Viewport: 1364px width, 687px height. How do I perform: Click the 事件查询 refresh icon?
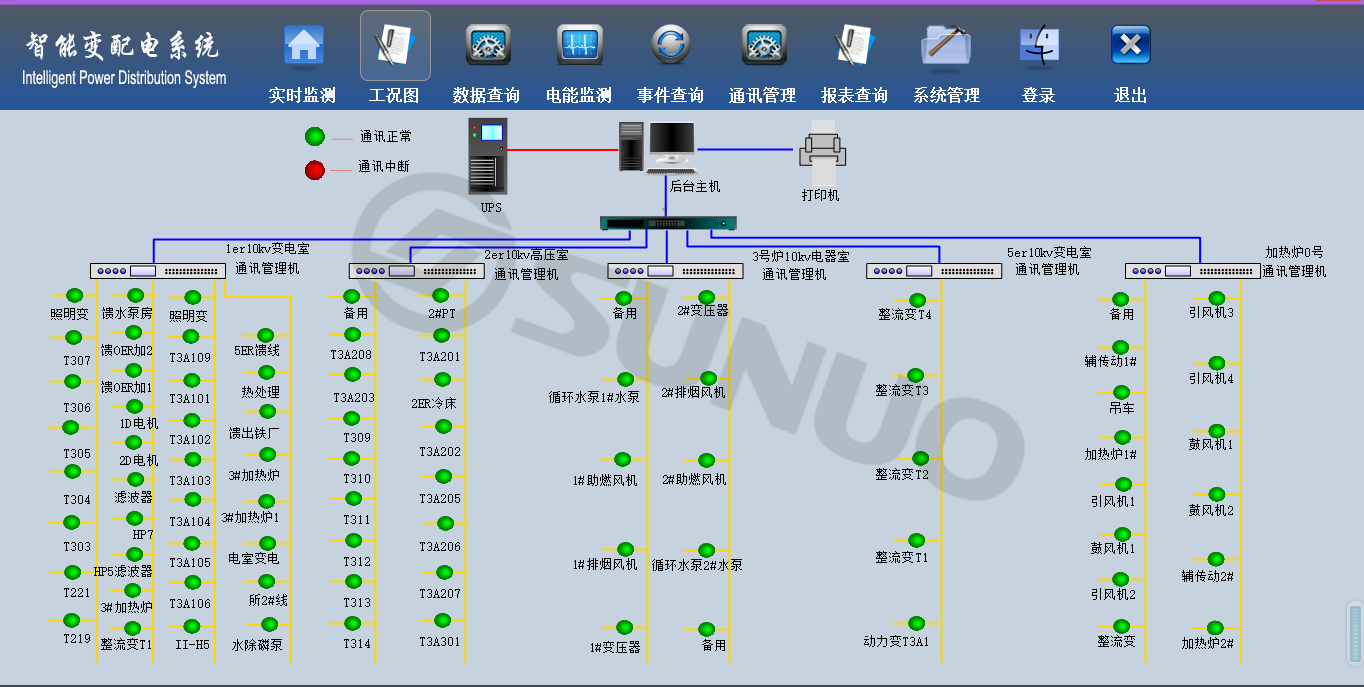[x=671, y=46]
